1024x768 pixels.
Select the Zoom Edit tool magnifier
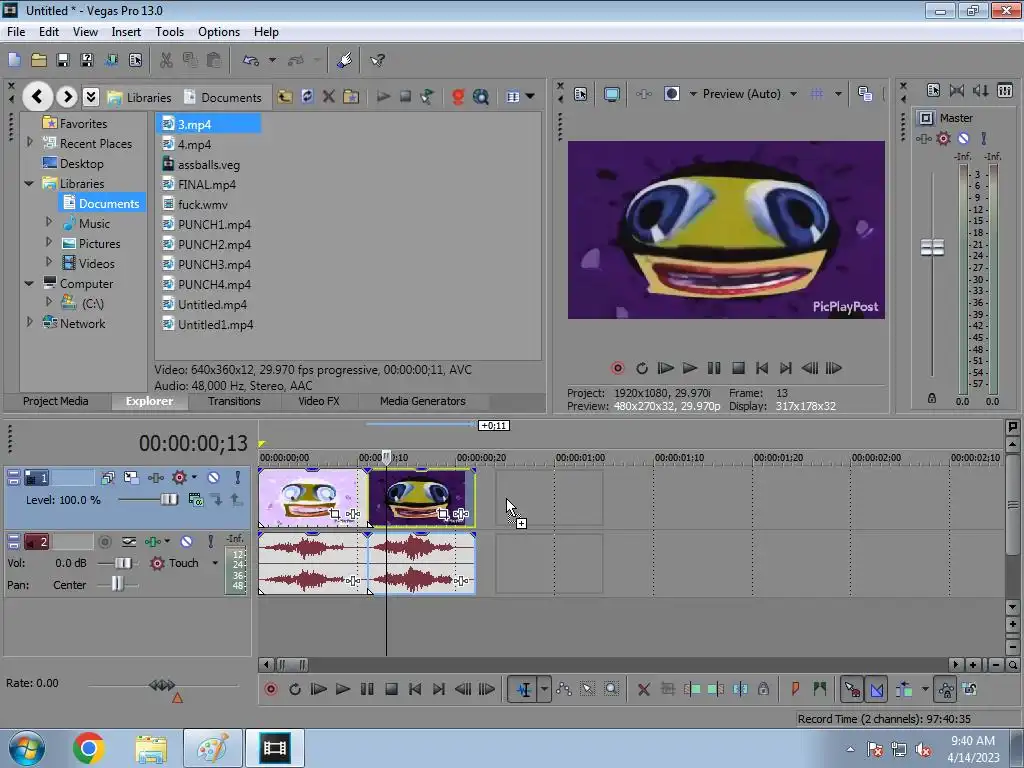[x=611, y=689]
